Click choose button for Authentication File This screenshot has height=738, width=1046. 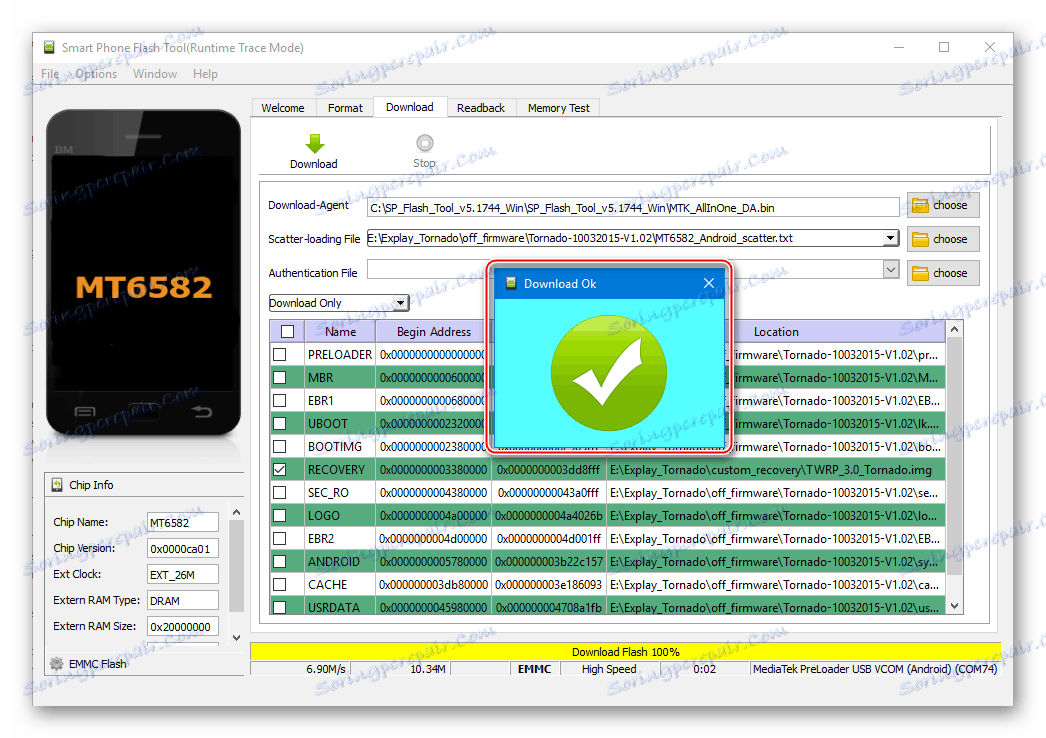point(943,273)
